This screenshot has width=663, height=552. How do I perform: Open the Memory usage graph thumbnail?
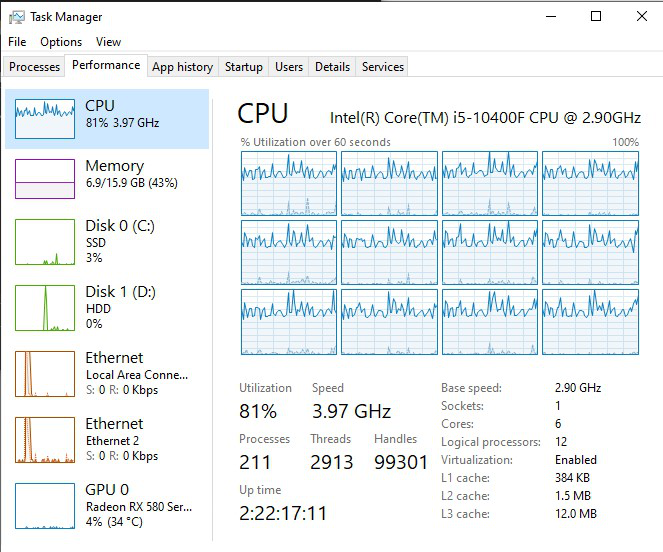[x=45, y=179]
